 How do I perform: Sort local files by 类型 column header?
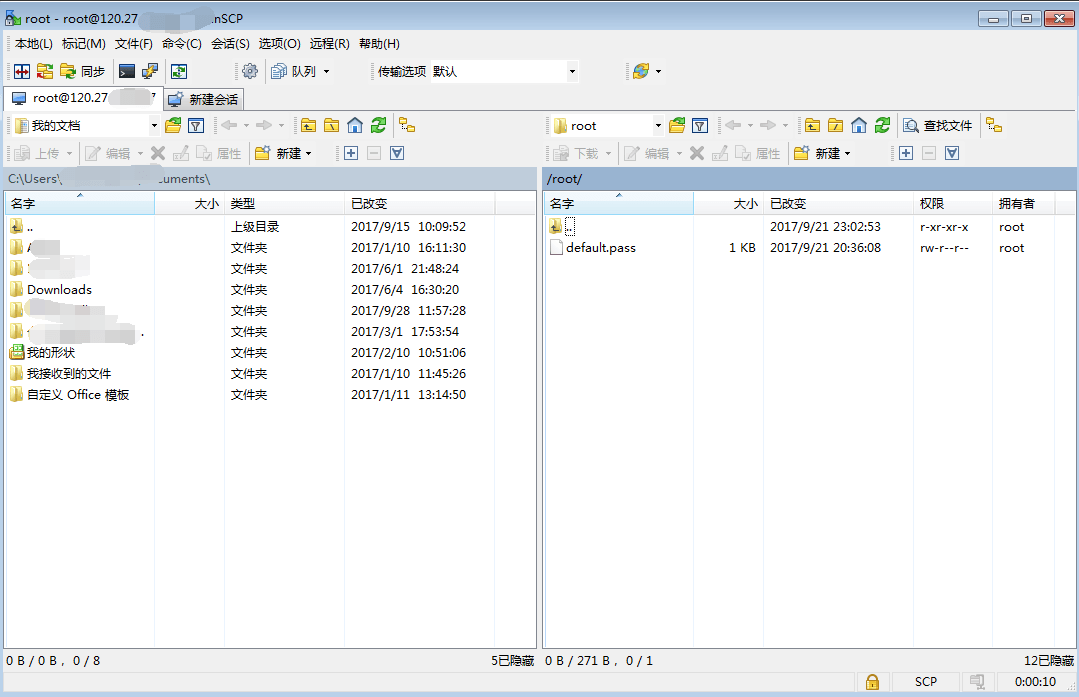click(284, 204)
